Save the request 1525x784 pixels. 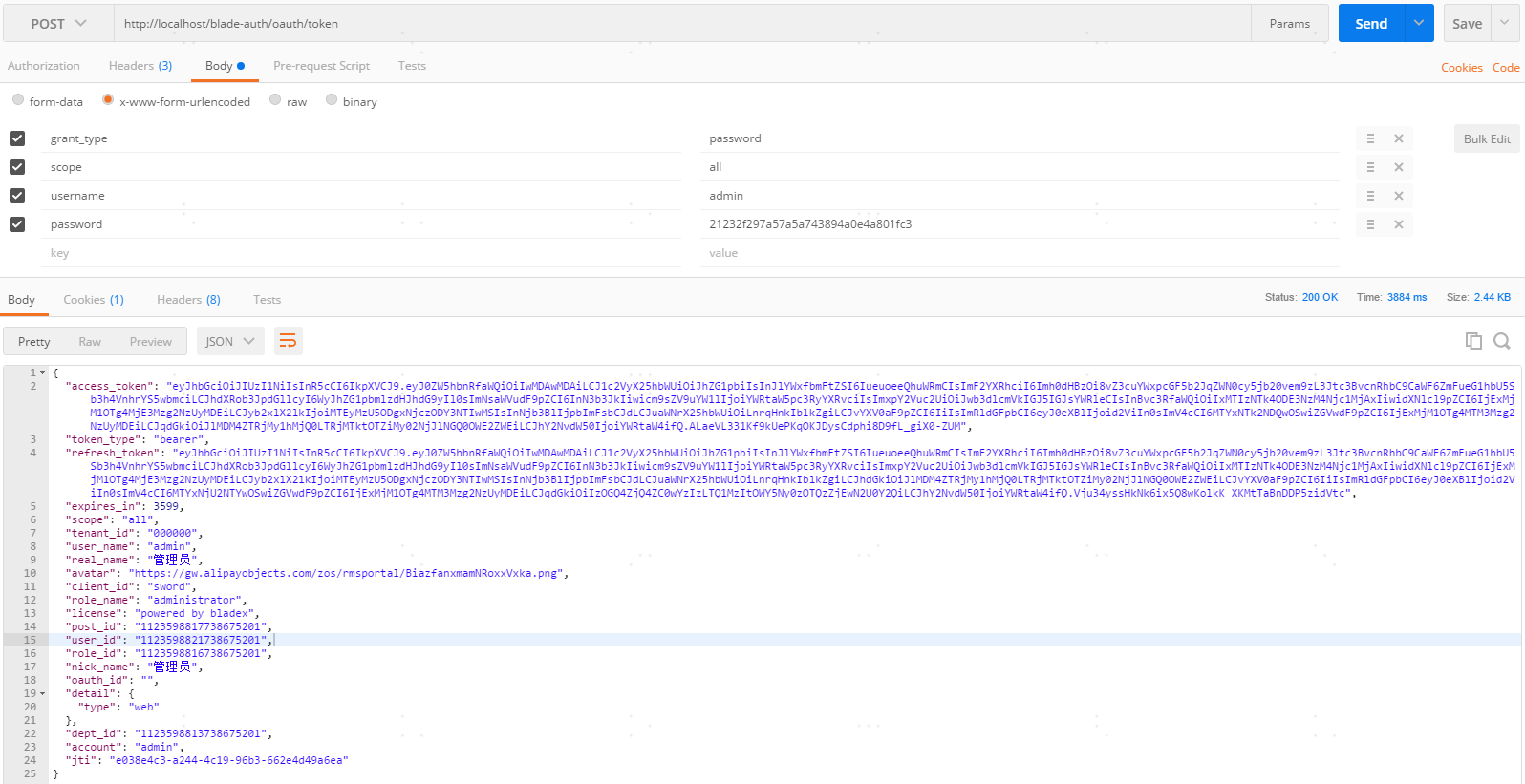point(1467,24)
